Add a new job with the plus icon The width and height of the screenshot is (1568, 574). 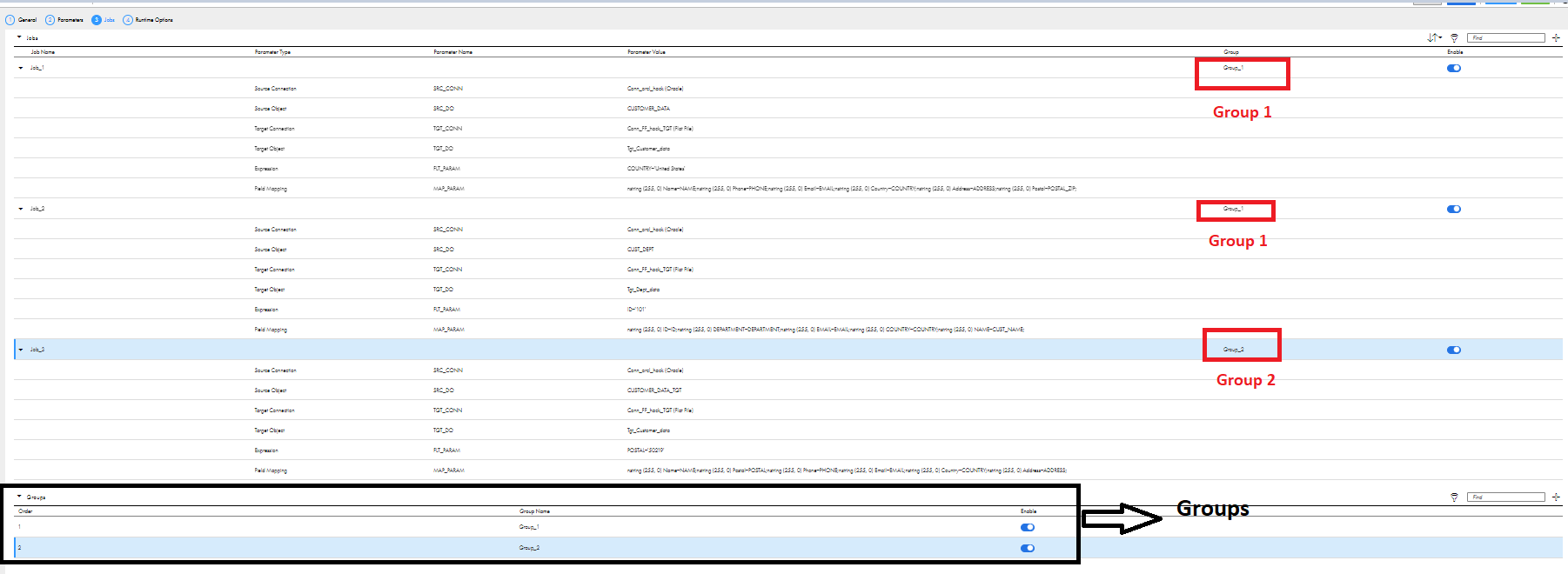[x=1556, y=37]
